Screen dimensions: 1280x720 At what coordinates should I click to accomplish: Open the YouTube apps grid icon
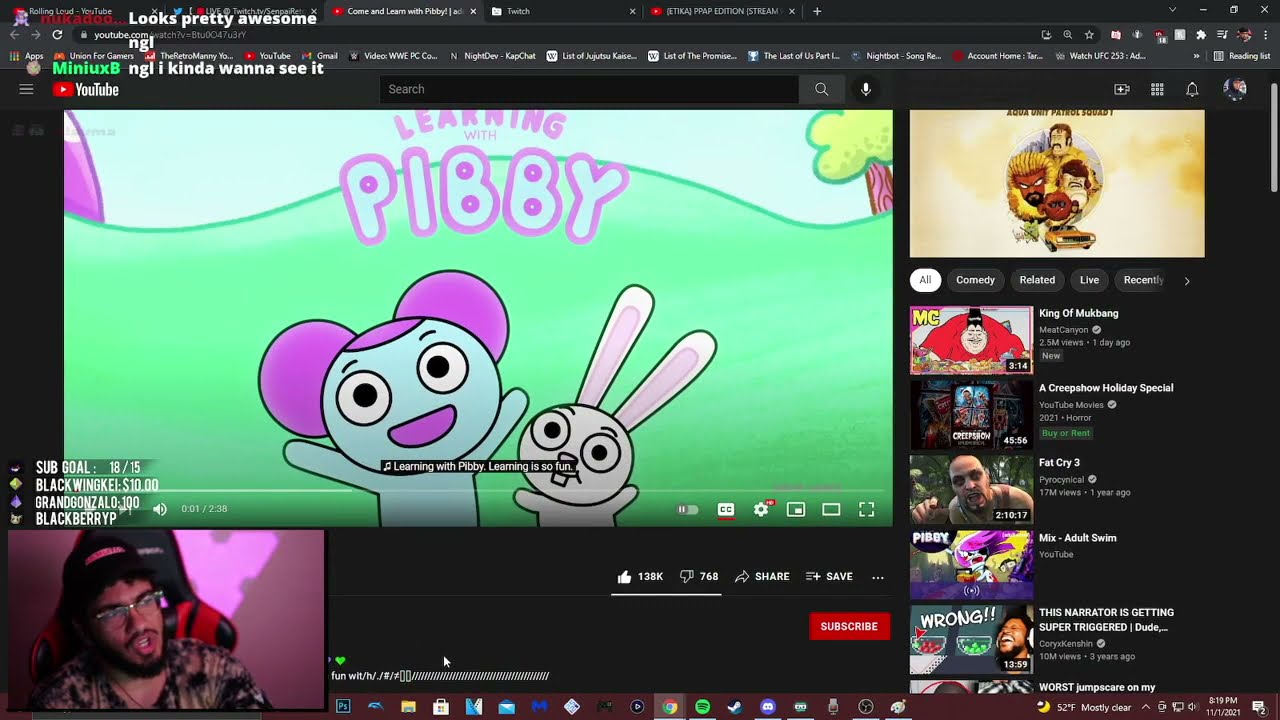pyautogui.click(x=1157, y=89)
